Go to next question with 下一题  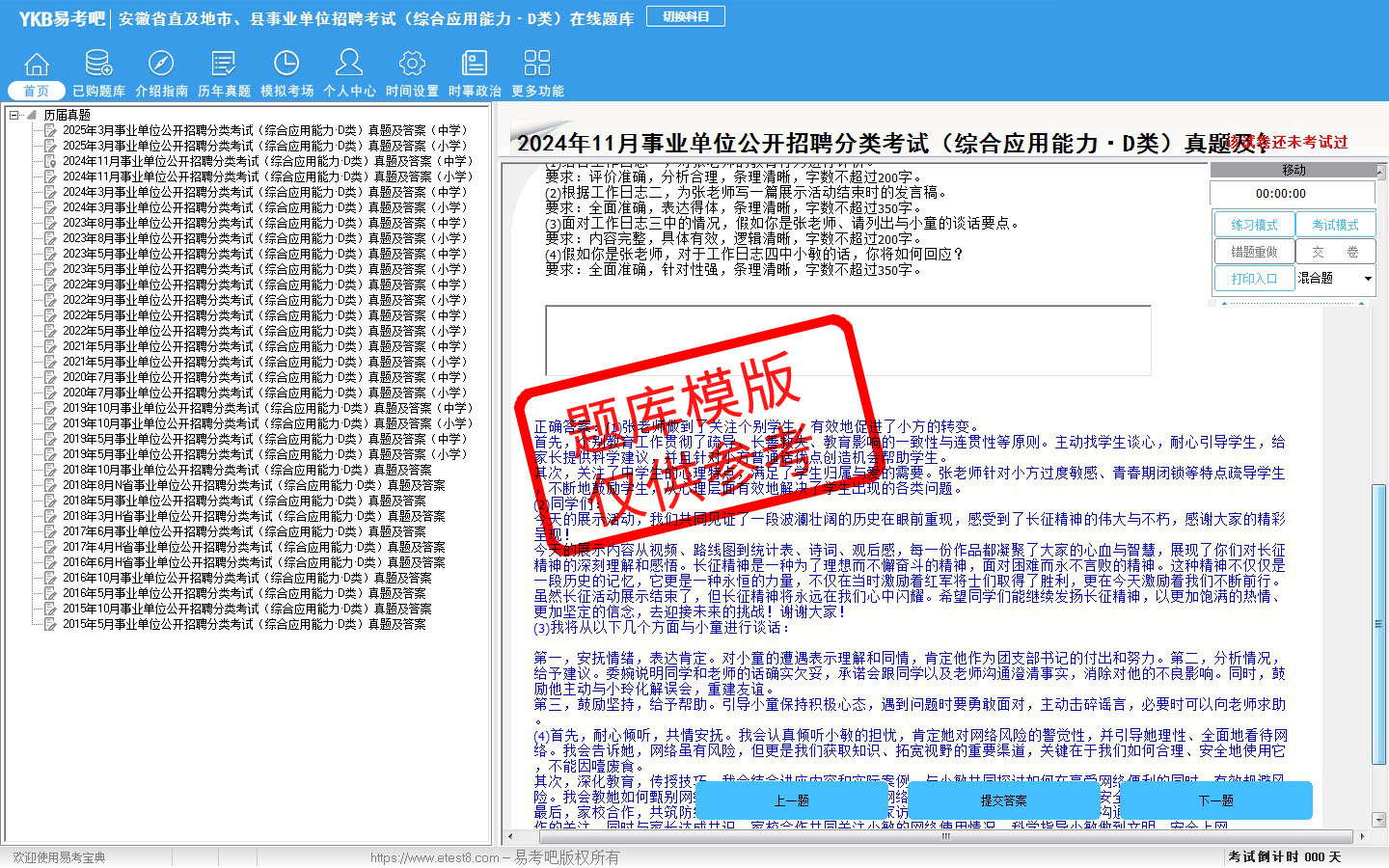tap(1215, 800)
